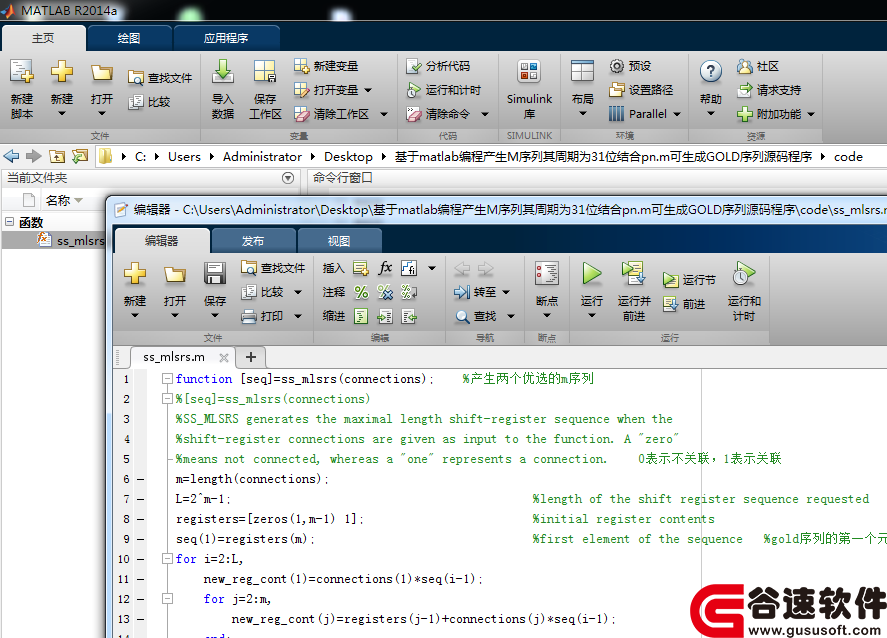Collapse the comment block fold on line 2

[x=167, y=399]
